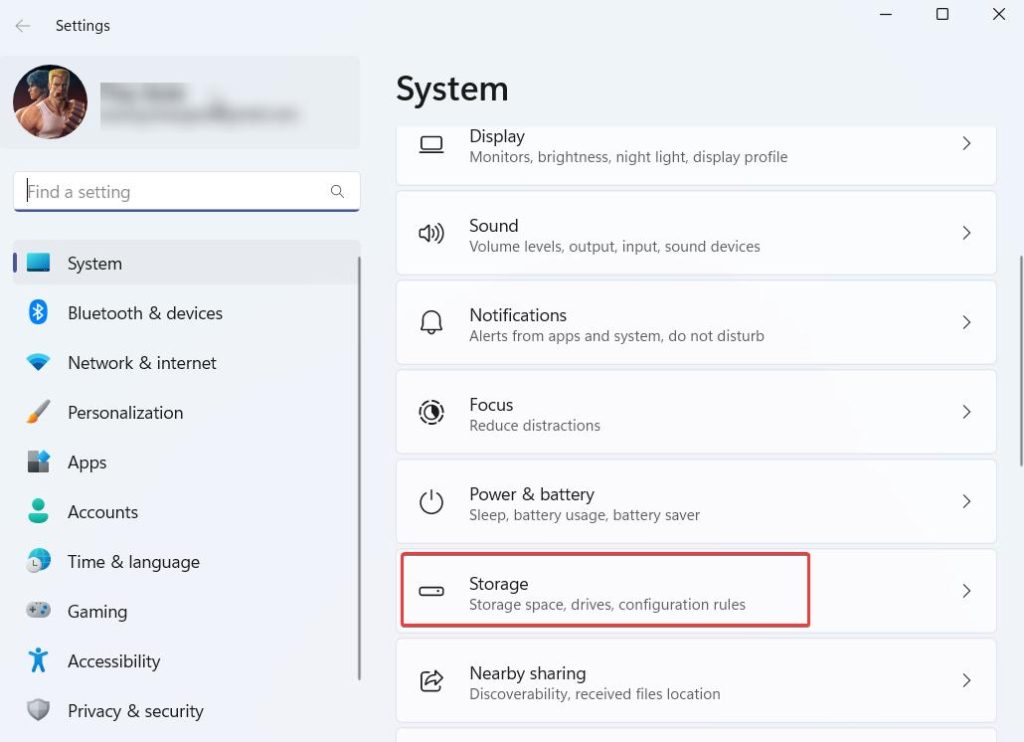Open Network & internet wifi icon
This screenshot has height=742, width=1024.
pyautogui.click(x=38, y=362)
